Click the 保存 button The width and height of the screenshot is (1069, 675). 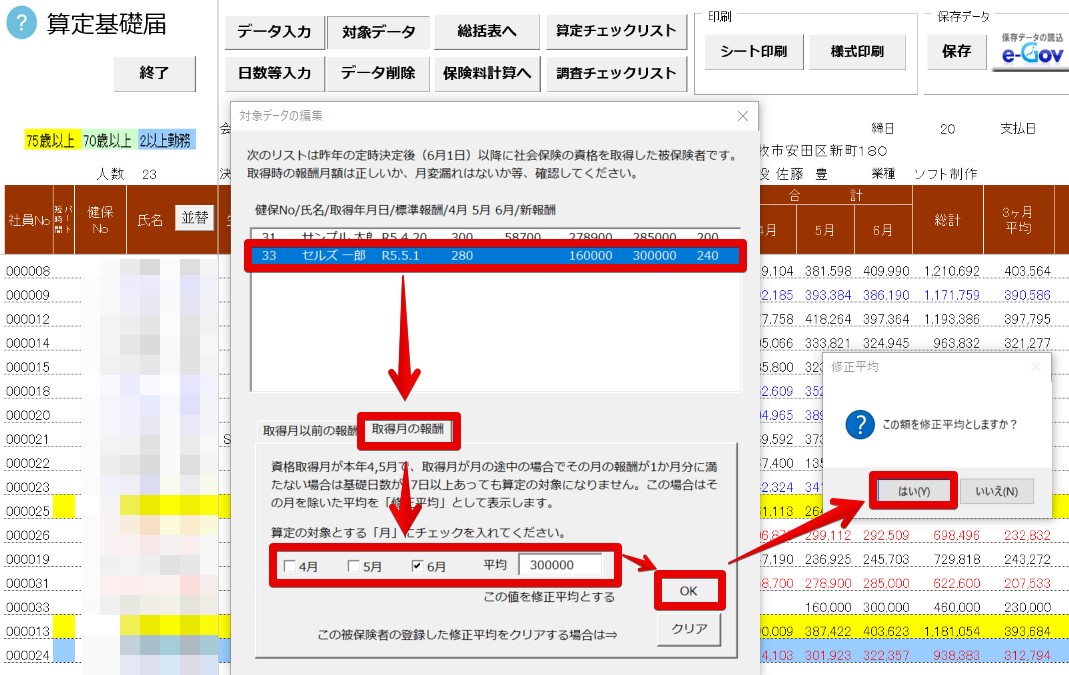[x=956, y=51]
